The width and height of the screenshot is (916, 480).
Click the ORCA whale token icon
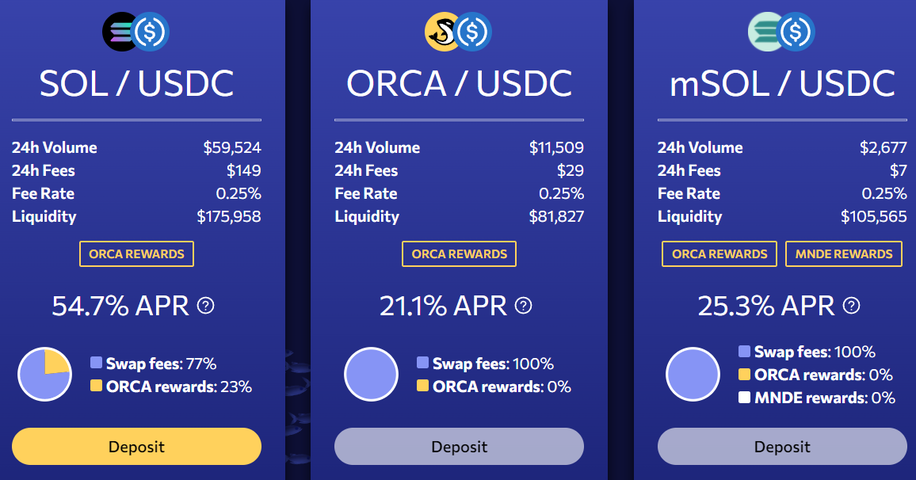pos(441,32)
